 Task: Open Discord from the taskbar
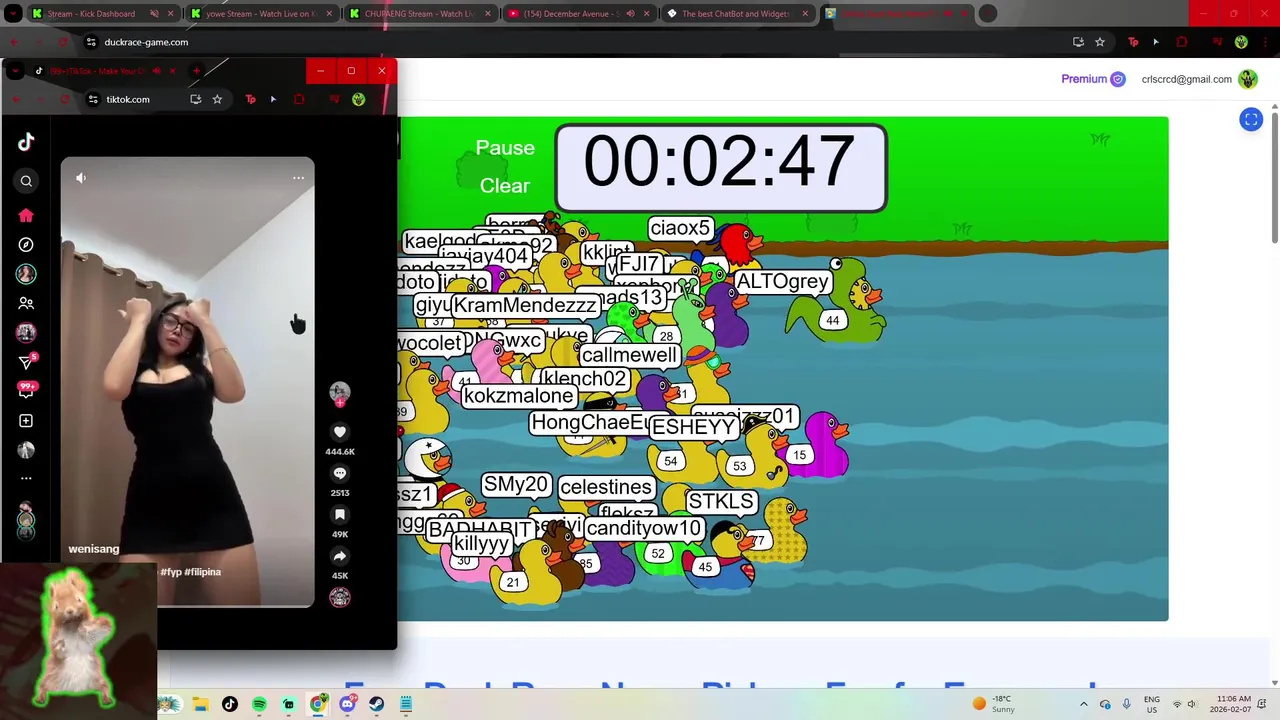tap(347, 704)
